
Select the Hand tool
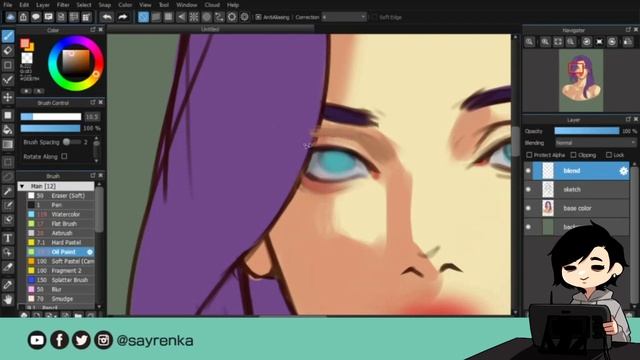tap(8, 299)
